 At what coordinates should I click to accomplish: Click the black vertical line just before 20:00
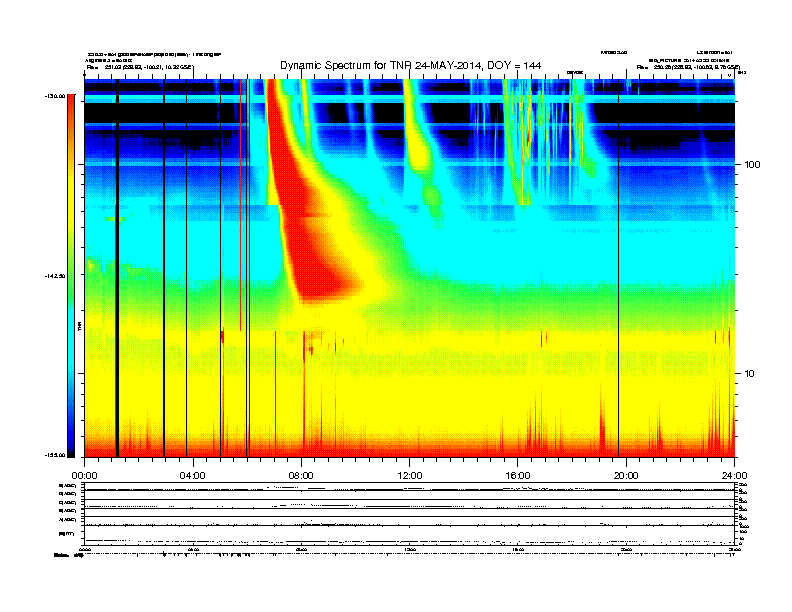tap(618, 268)
